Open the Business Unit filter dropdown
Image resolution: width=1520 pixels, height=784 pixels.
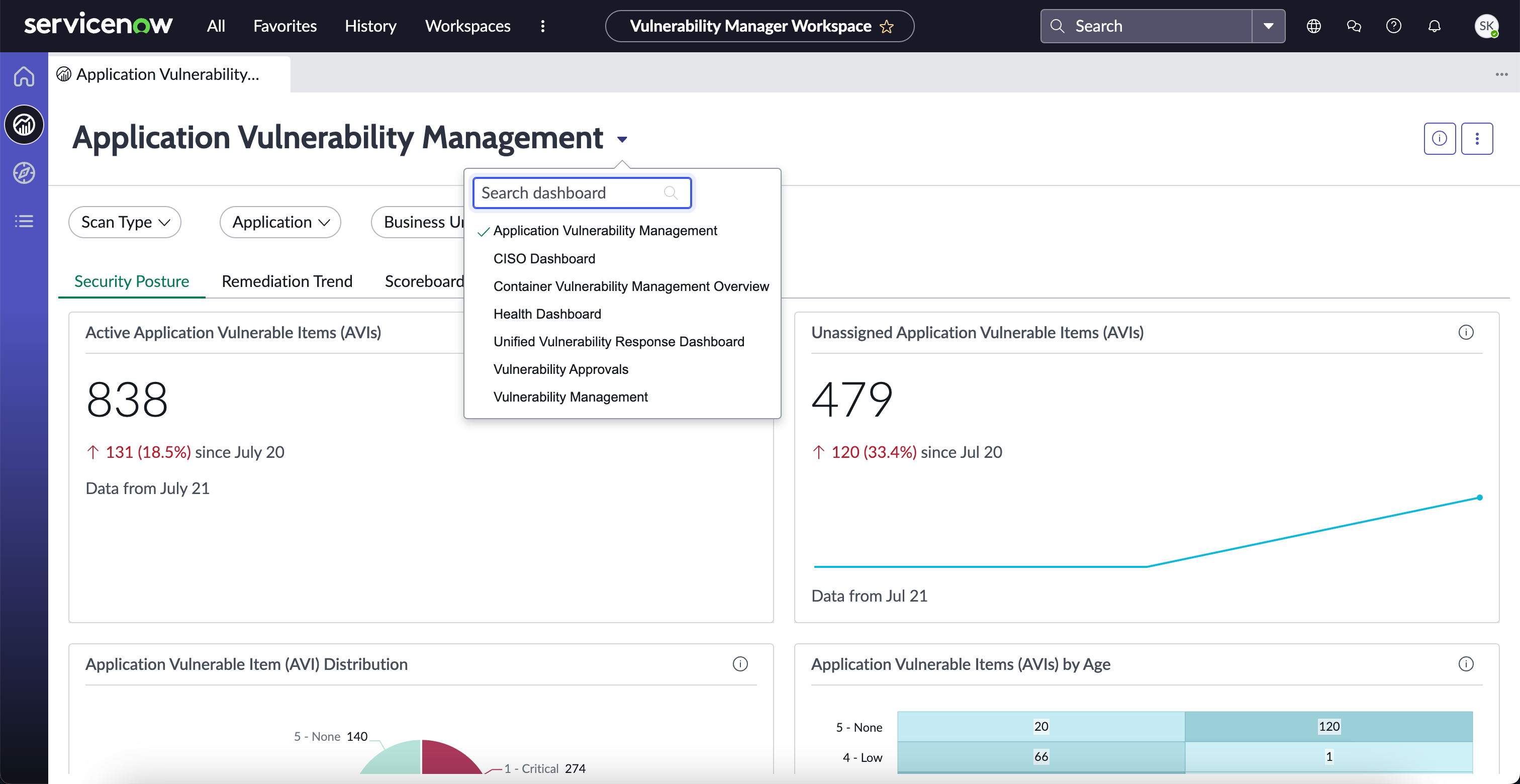(x=418, y=222)
